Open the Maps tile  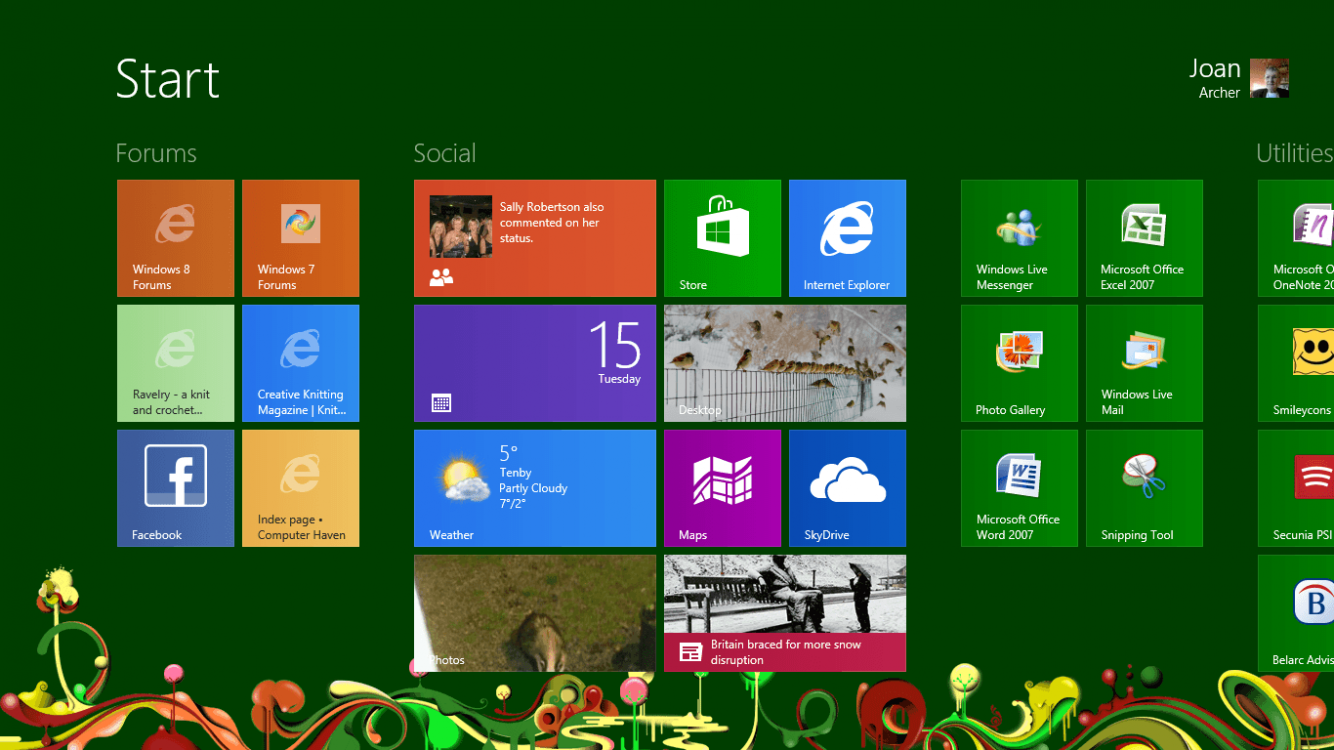(722, 488)
